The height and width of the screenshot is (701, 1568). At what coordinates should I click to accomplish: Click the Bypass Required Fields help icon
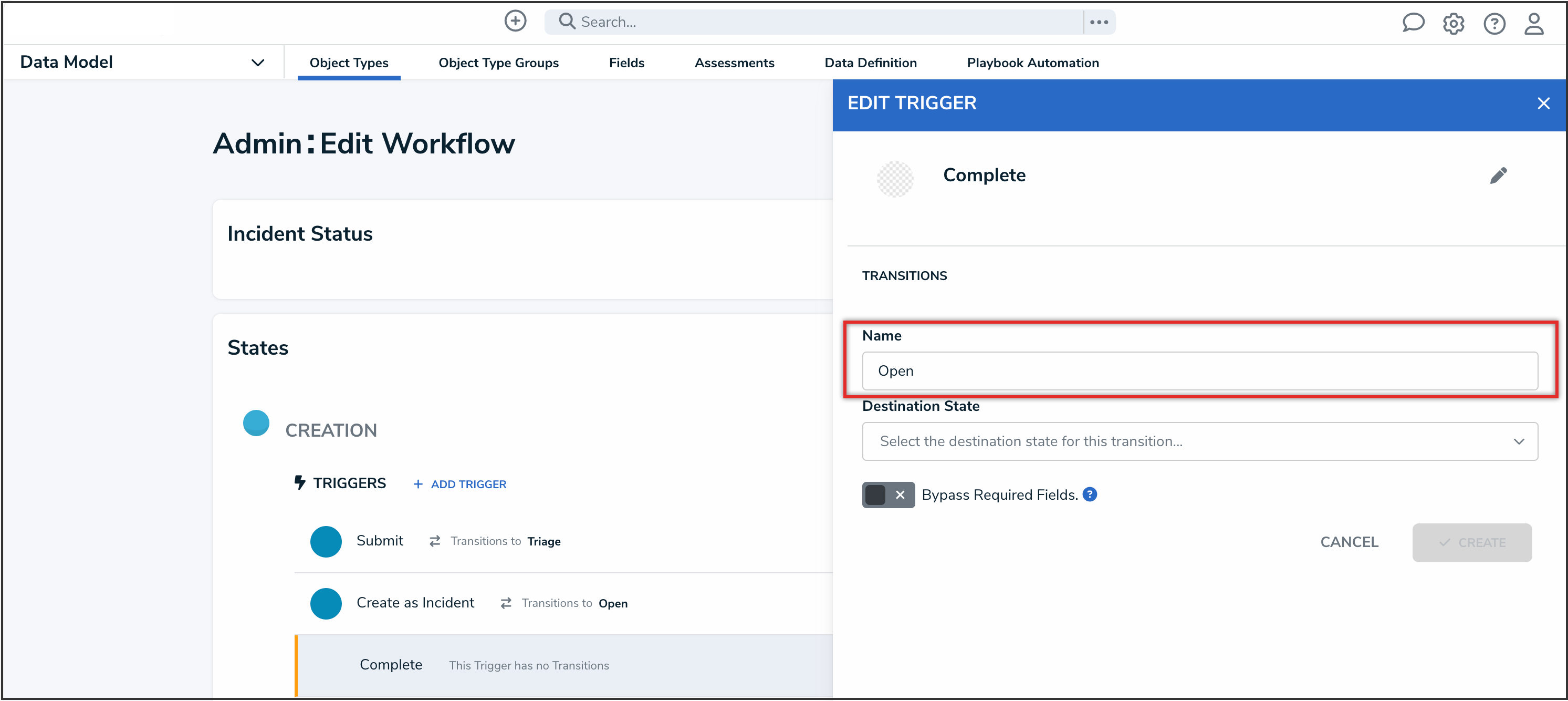[1090, 494]
